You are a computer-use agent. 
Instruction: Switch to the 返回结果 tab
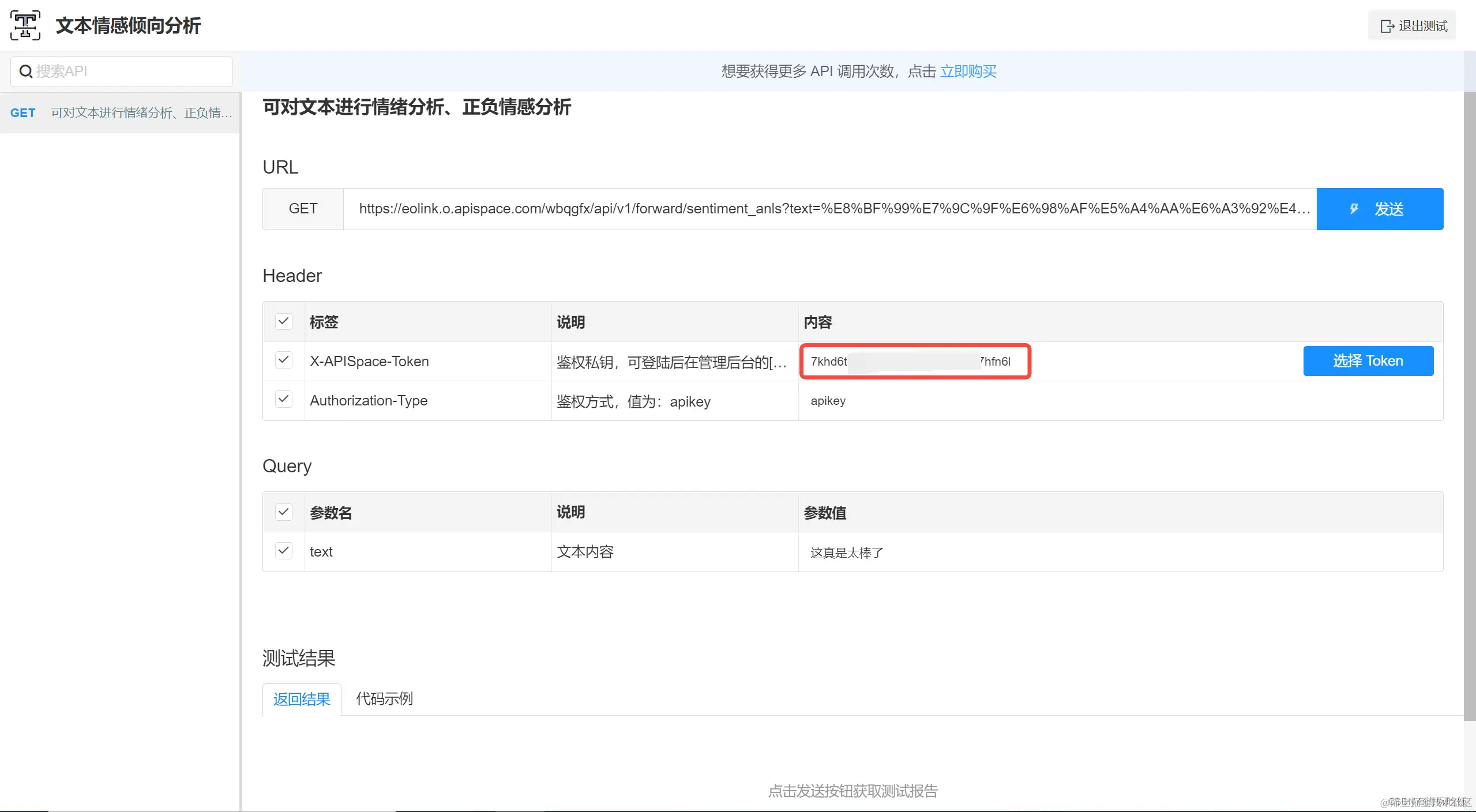(302, 699)
